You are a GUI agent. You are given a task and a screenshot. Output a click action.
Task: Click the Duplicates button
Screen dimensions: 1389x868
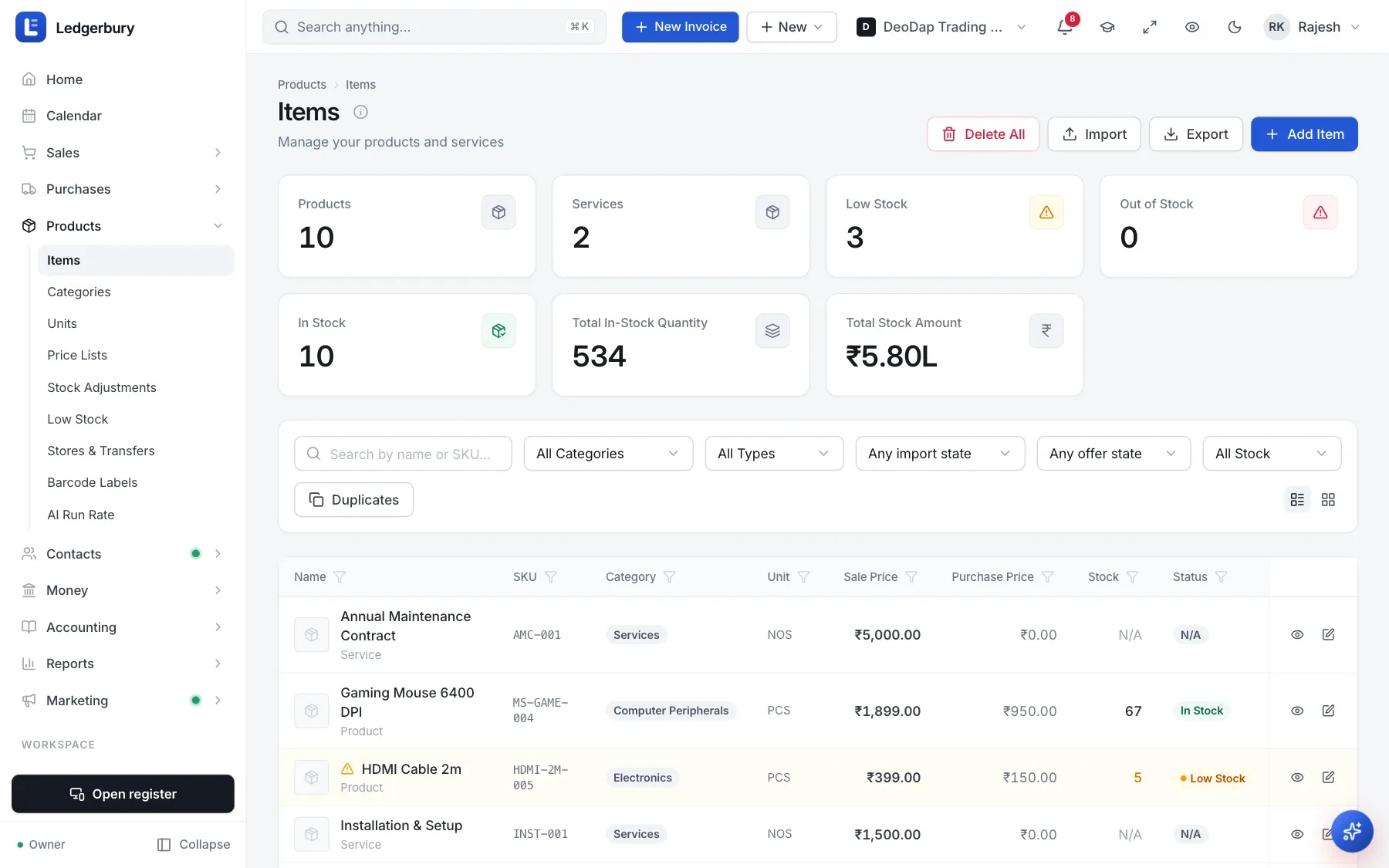pos(353,500)
